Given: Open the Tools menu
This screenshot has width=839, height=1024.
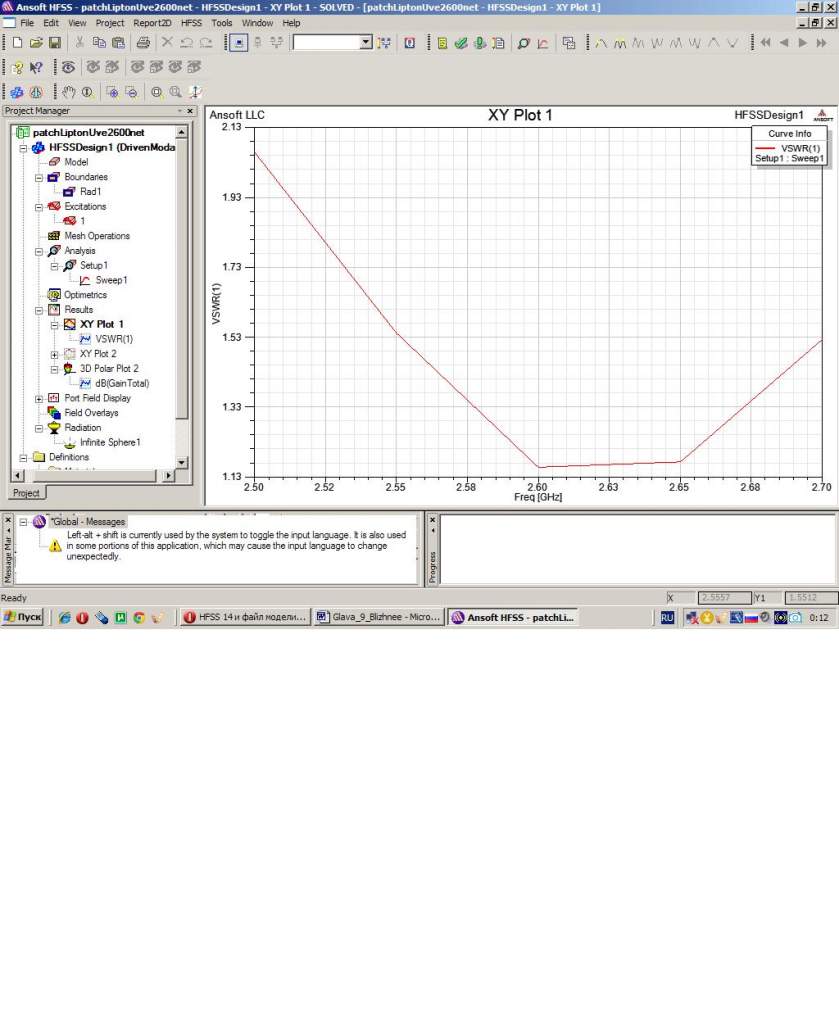Looking at the screenshot, I should pyautogui.click(x=221, y=23).
